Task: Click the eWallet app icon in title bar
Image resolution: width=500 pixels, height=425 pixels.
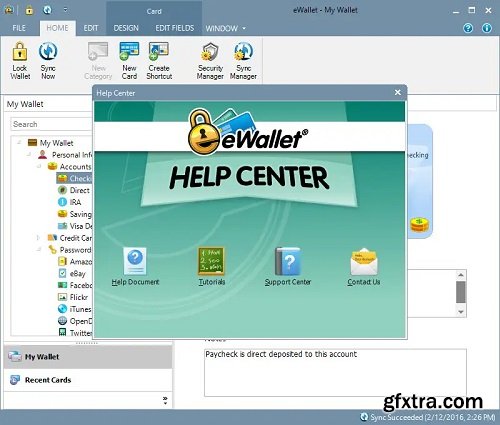Action: tap(9, 10)
